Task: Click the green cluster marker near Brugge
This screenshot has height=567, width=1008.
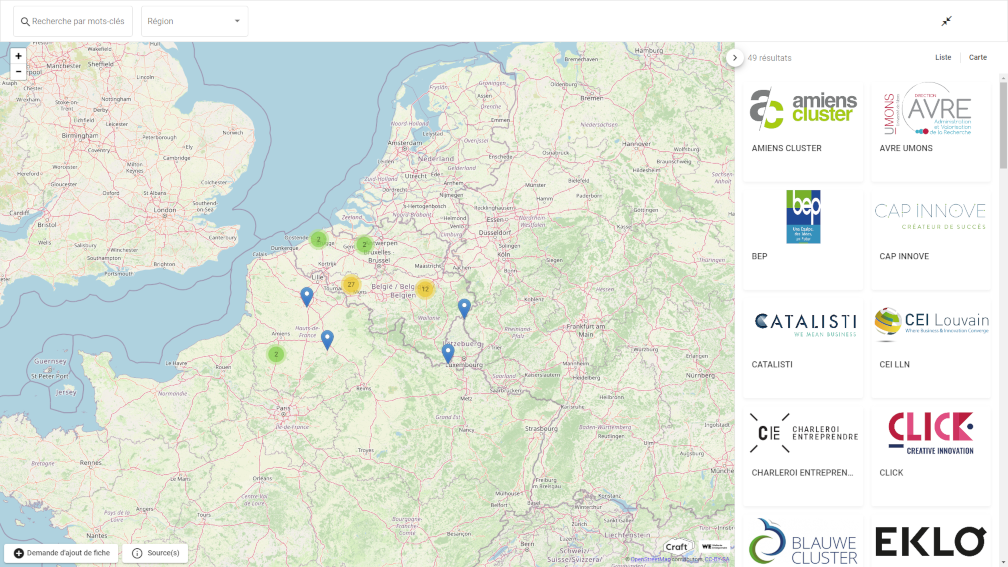Action: coord(318,240)
